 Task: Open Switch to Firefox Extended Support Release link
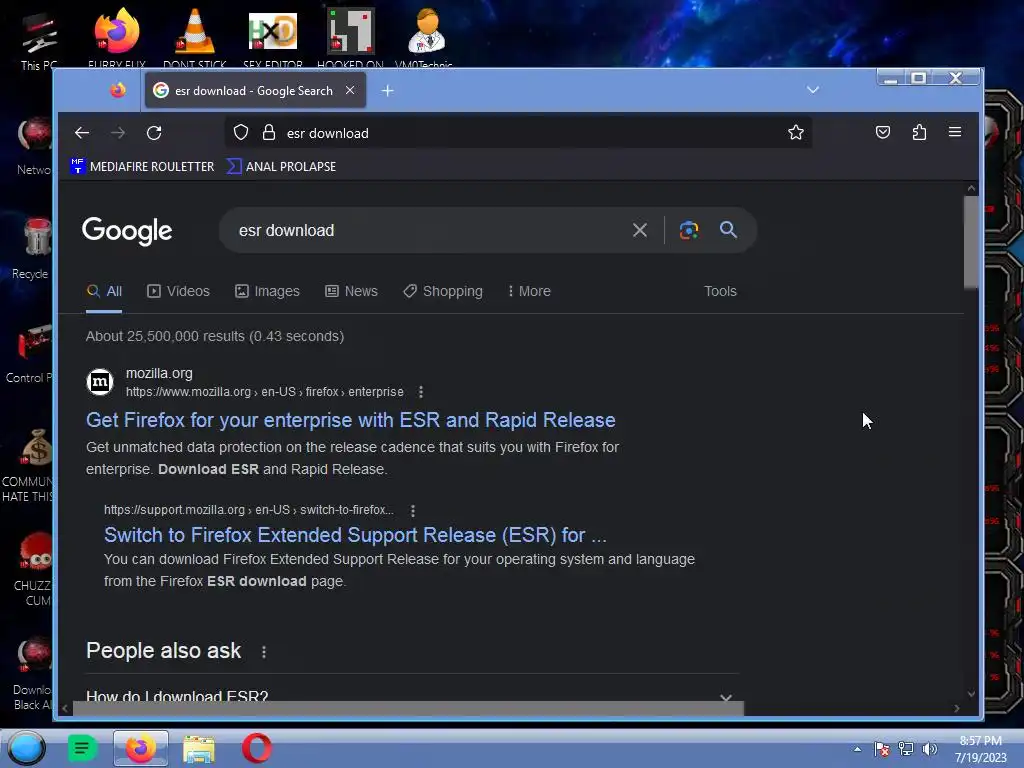click(x=355, y=535)
